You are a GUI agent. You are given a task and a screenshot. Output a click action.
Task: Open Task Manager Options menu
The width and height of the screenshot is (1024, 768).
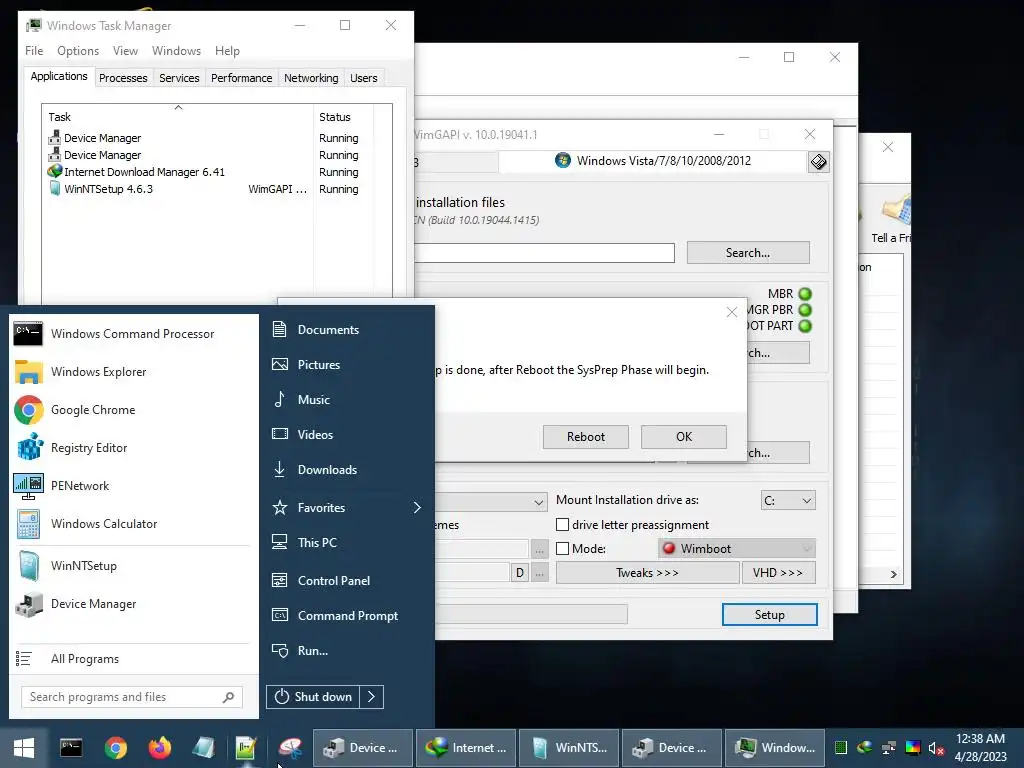(78, 51)
